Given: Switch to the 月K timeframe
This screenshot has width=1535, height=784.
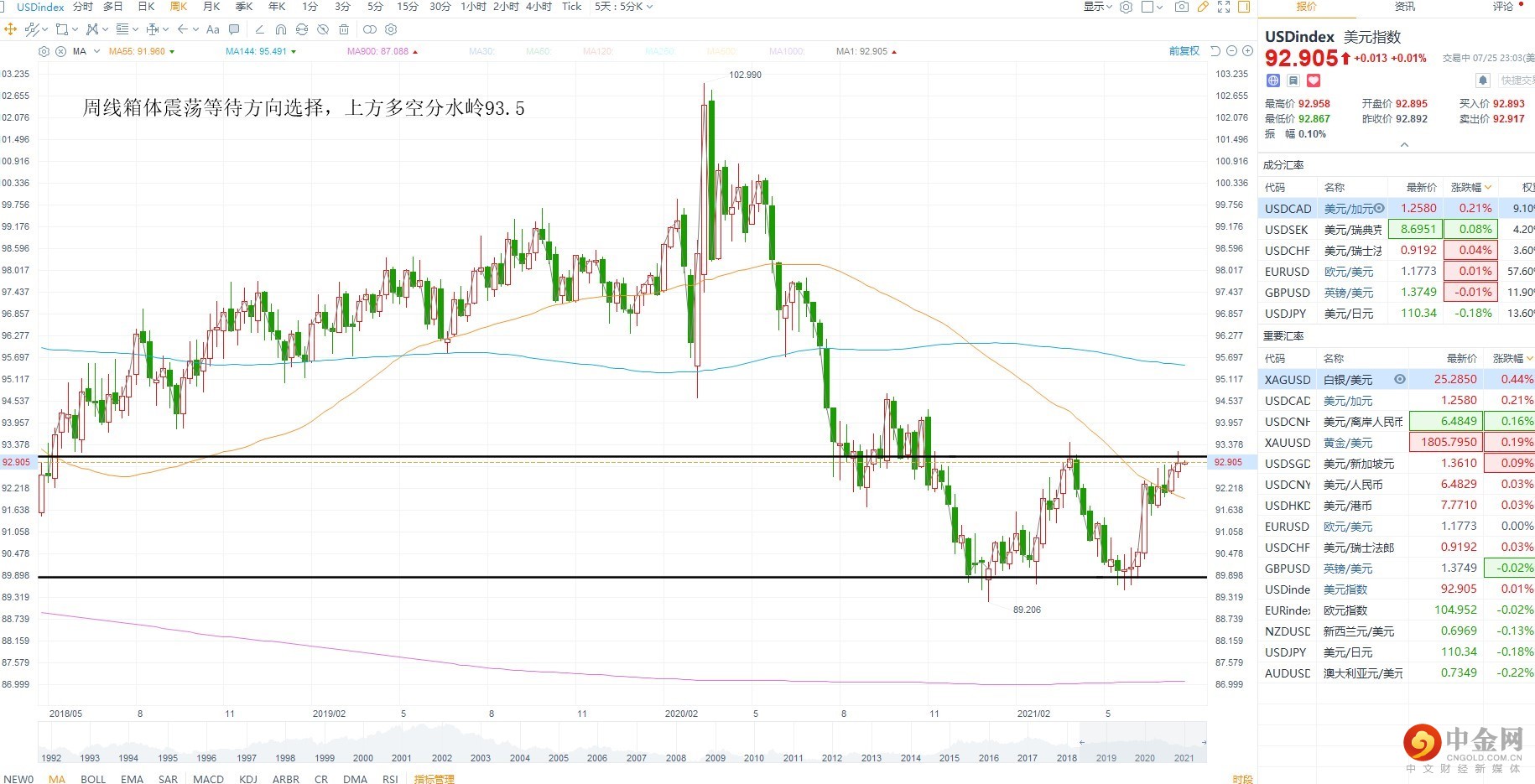Looking at the screenshot, I should (211, 7).
